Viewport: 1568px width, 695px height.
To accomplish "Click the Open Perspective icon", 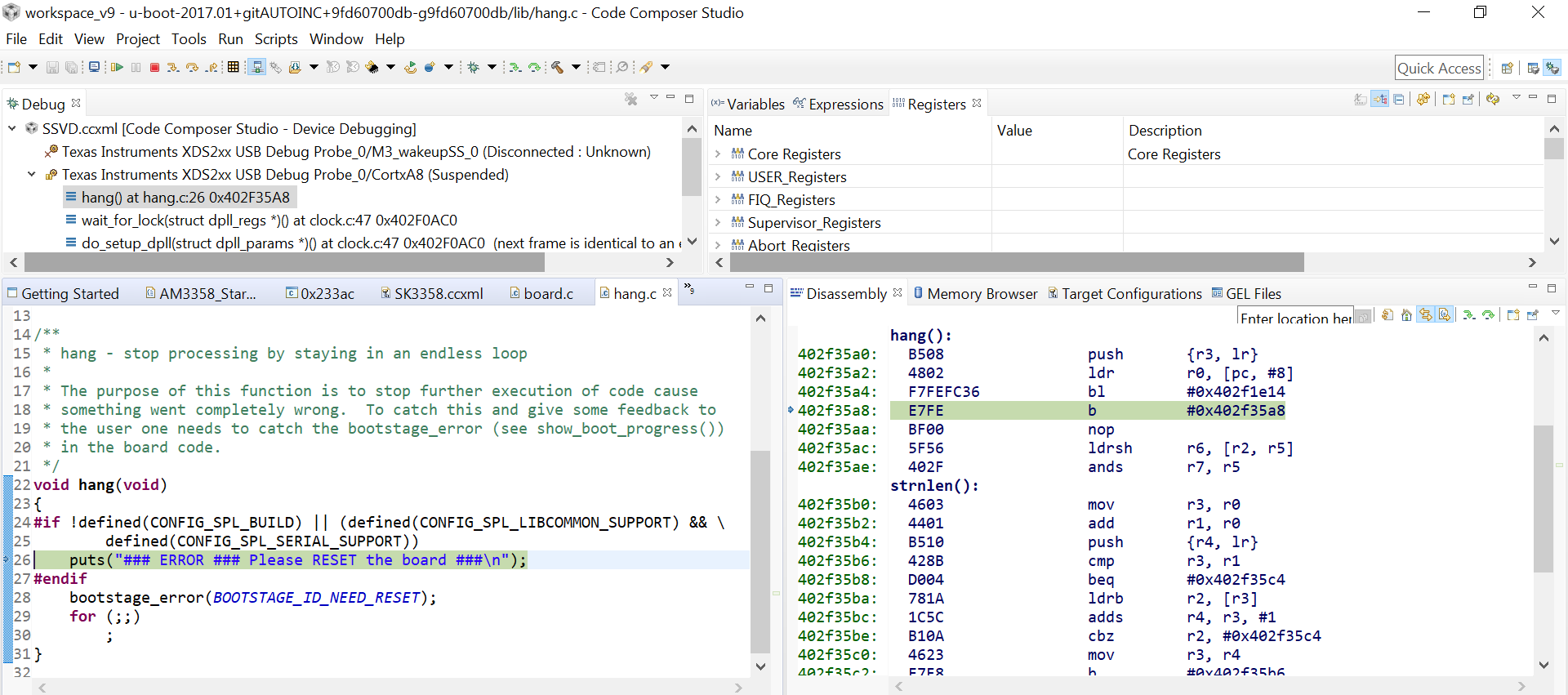I will (1507, 68).
